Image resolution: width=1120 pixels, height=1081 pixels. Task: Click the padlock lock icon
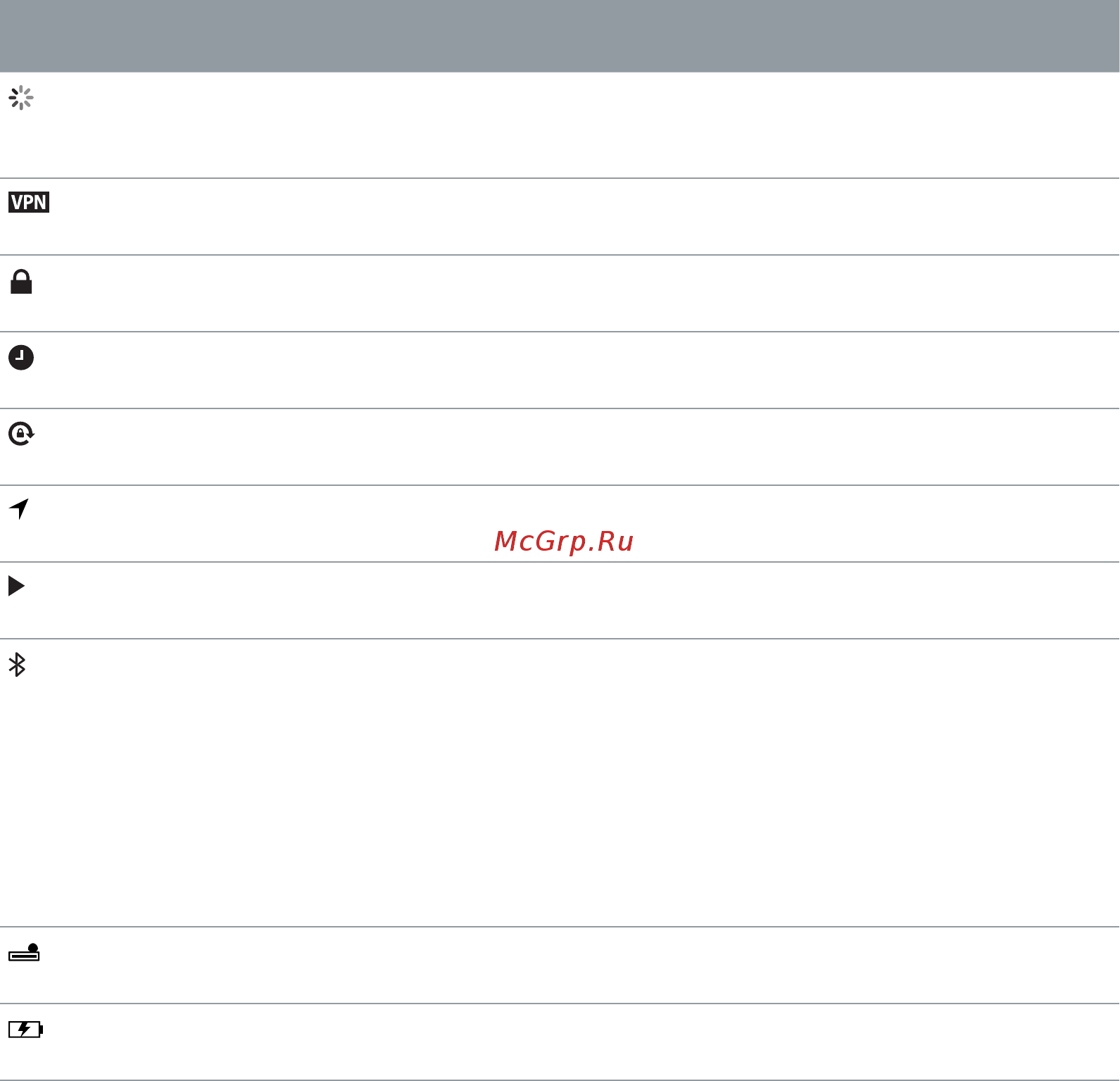click(x=21, y=281)
